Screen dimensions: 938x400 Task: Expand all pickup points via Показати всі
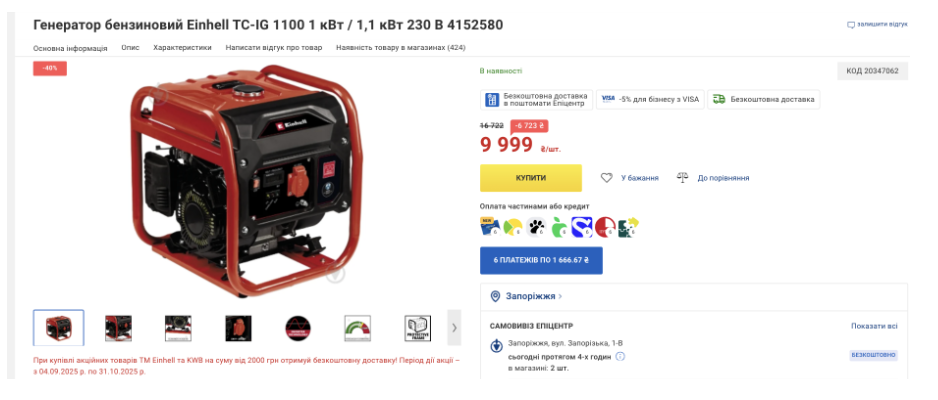pyautogui.click(x=874, y=326)
